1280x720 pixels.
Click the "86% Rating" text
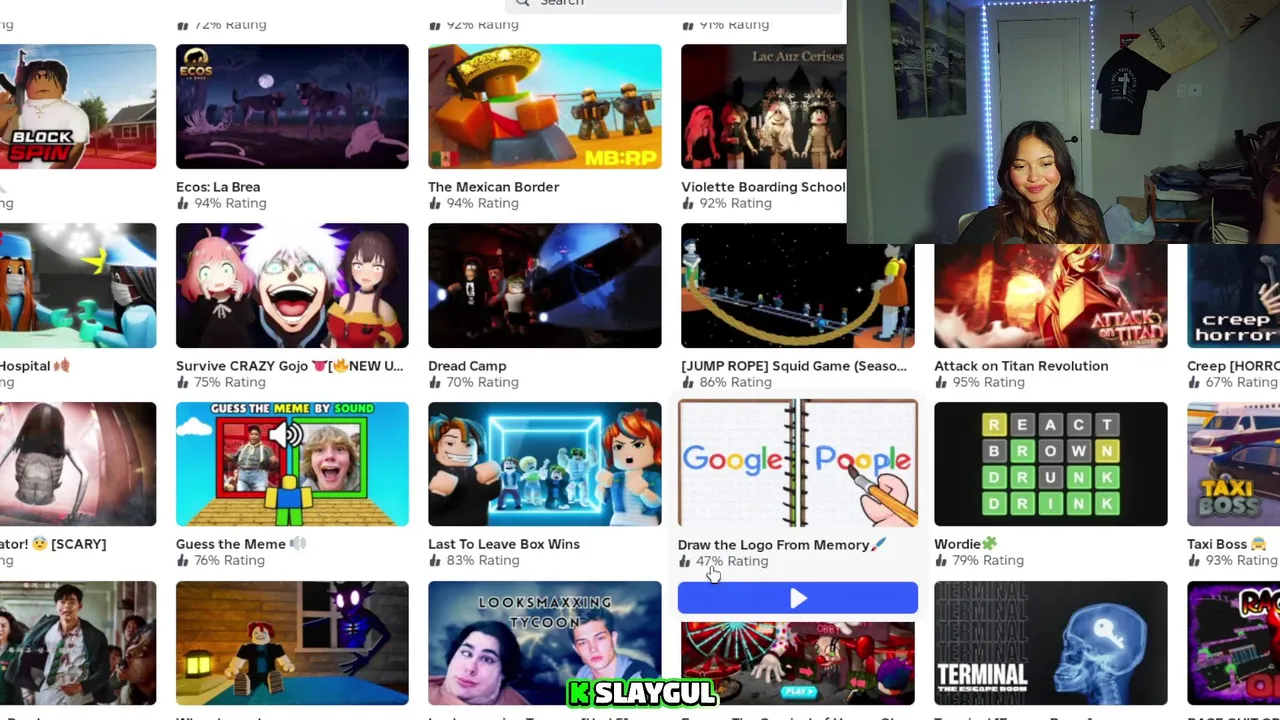735,382
